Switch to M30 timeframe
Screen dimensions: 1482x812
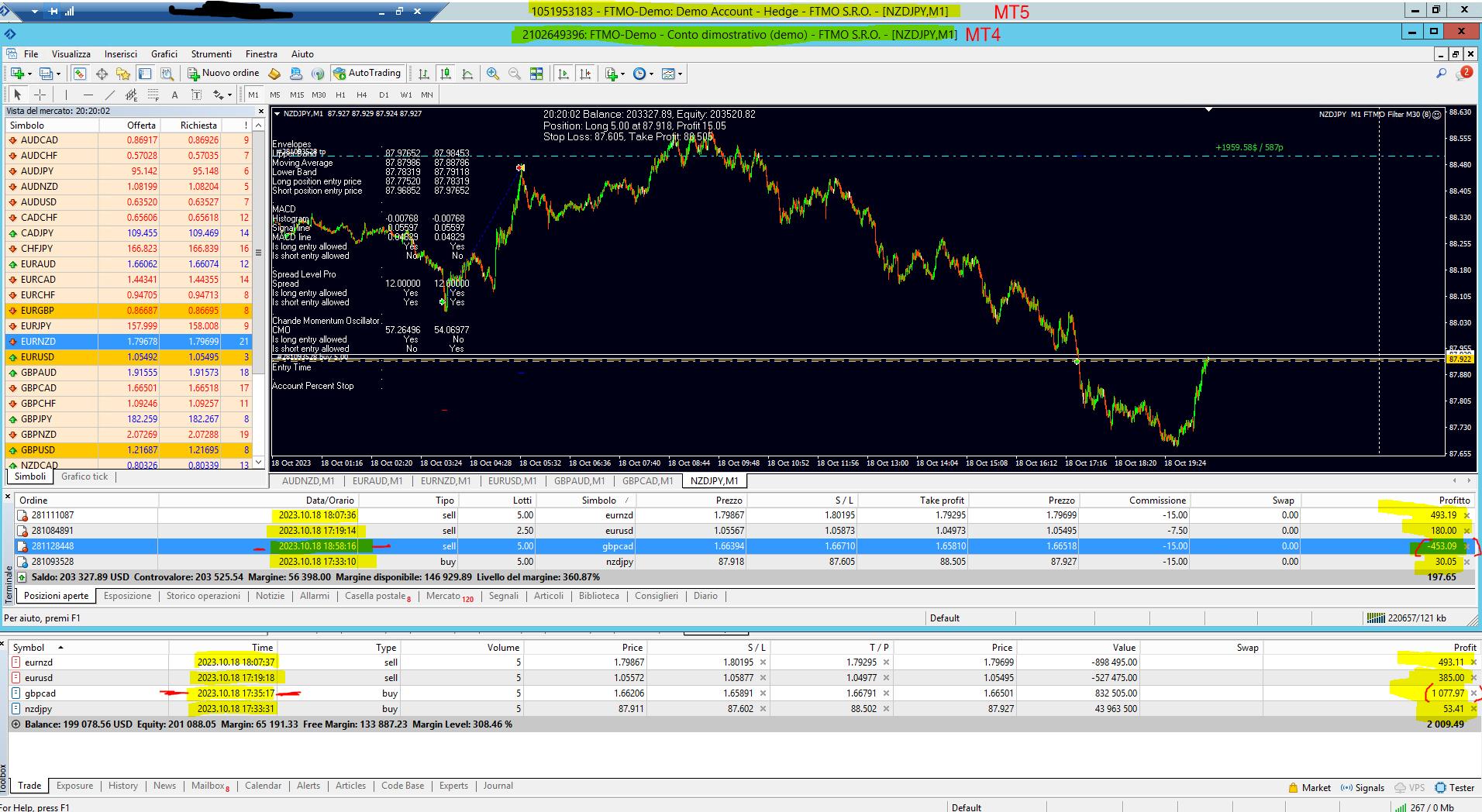pos(319,95)
